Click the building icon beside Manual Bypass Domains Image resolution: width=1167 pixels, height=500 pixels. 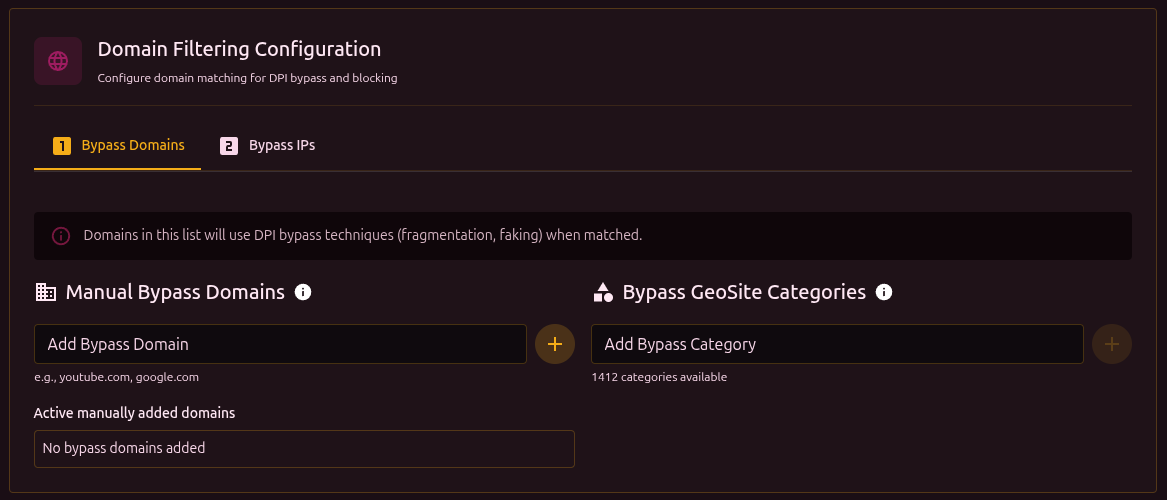[45, 292]
